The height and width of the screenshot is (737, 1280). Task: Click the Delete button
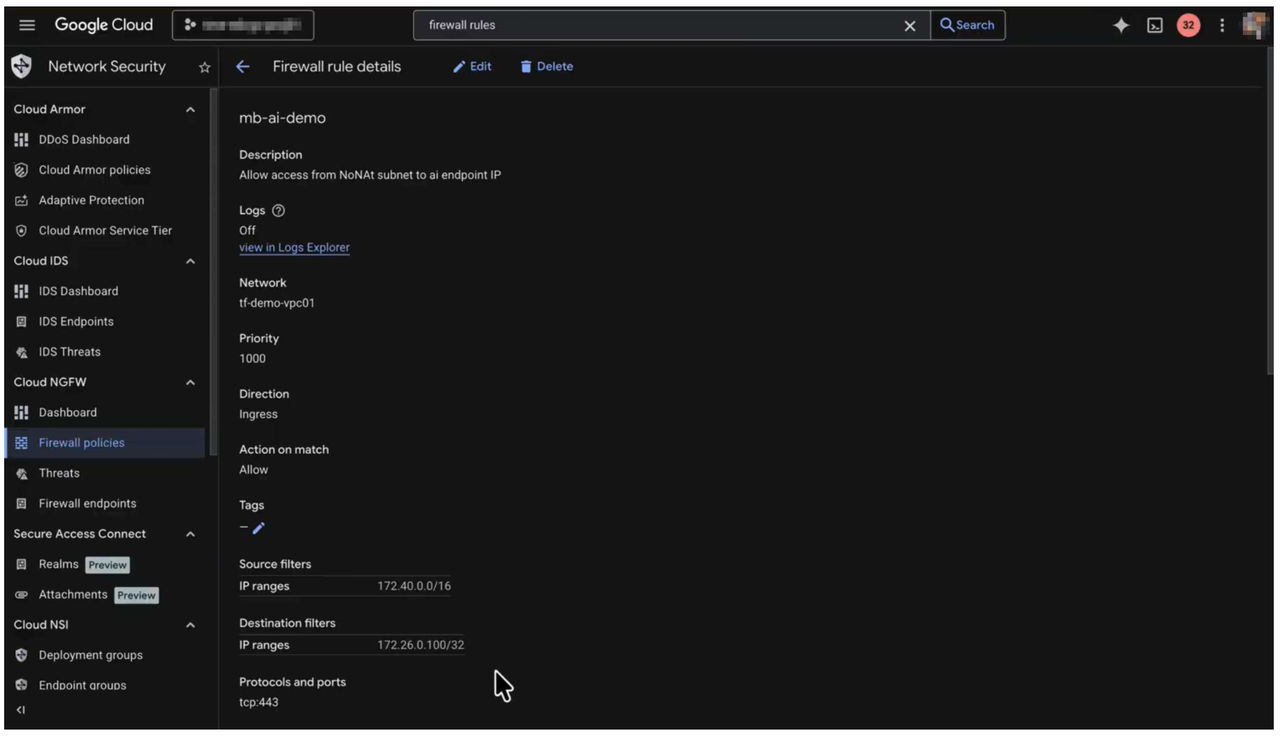tap(547, 67)
